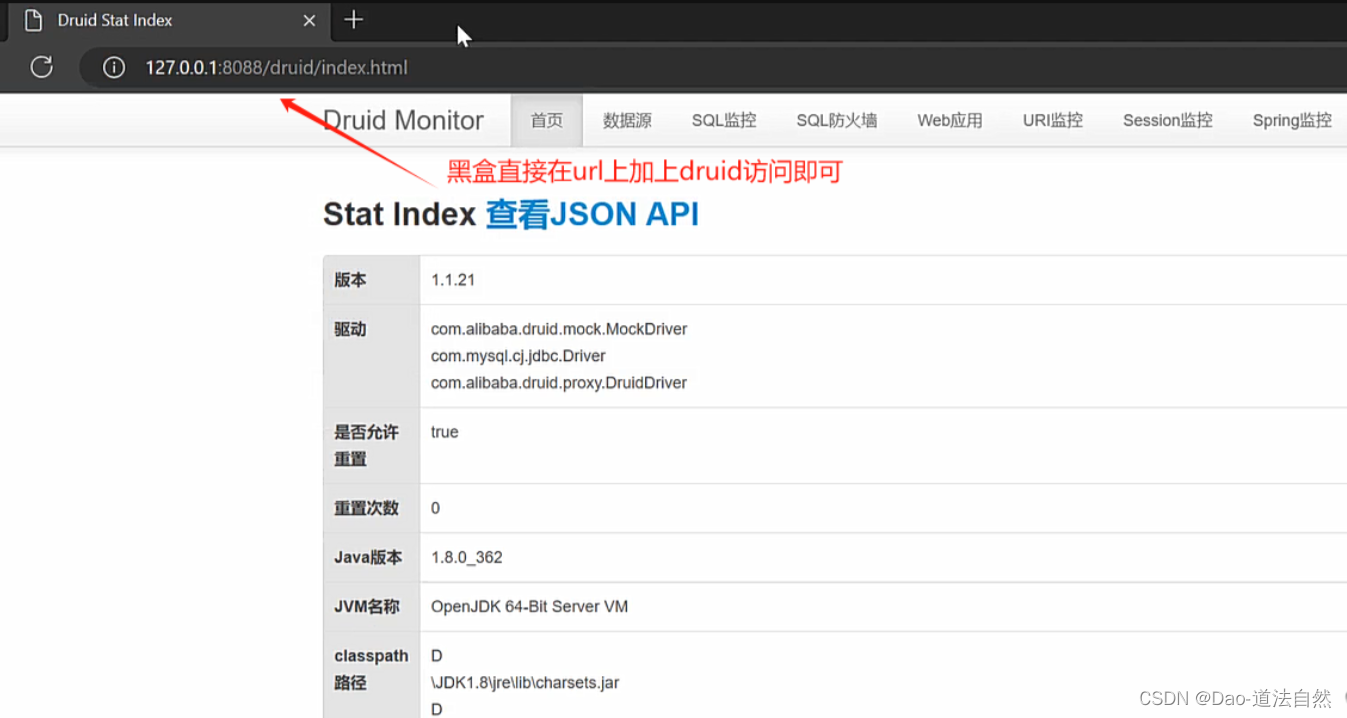
Task: Select the Druid Stat Index browser tab
Action: (167, 20)
